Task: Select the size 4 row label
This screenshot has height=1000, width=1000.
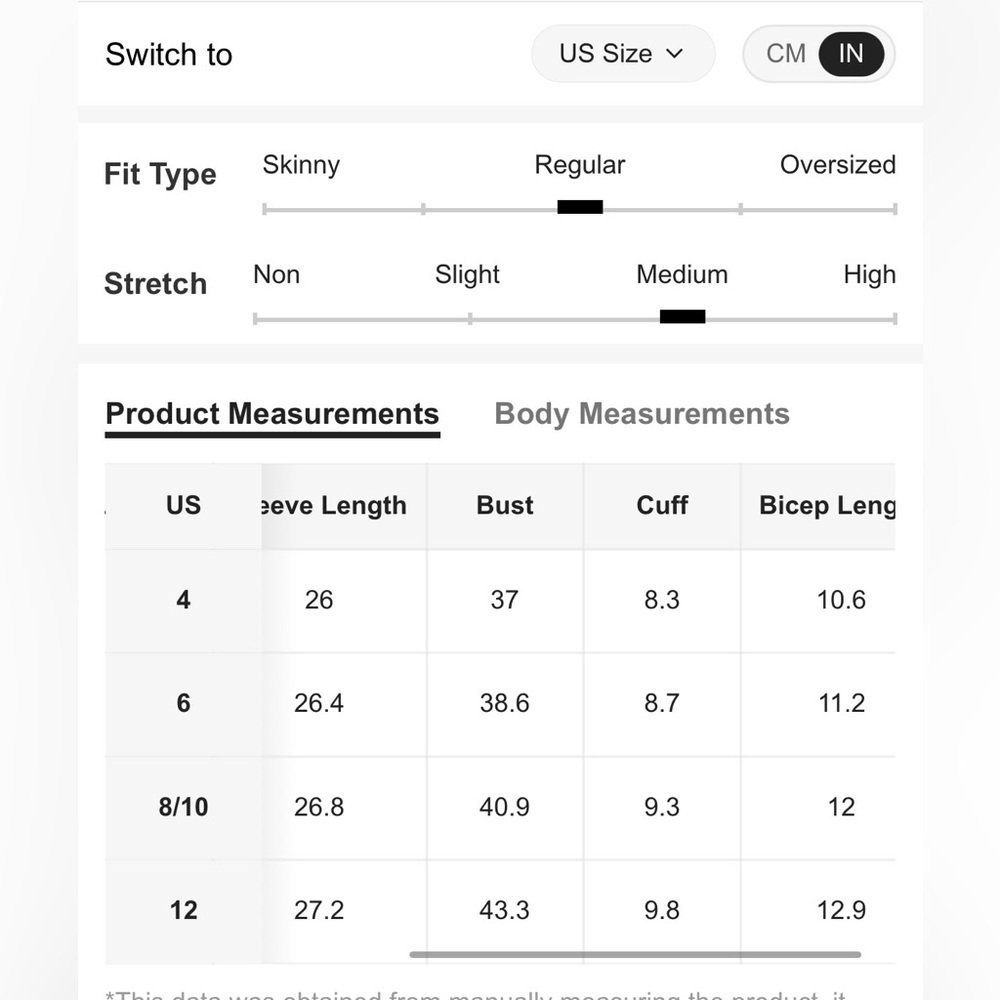Action: pyautogui.click(x=183, y=600)
